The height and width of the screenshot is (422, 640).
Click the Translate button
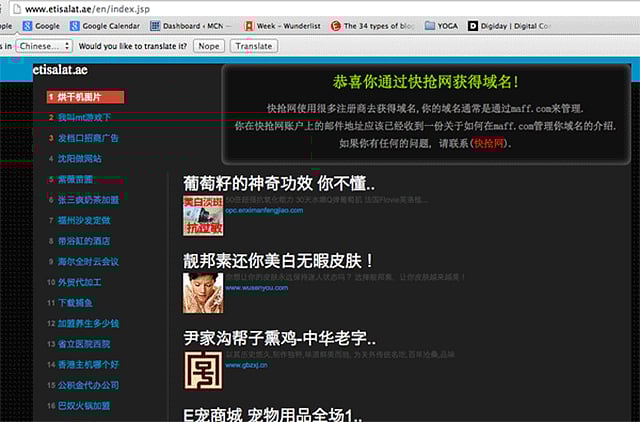[253, 46]
